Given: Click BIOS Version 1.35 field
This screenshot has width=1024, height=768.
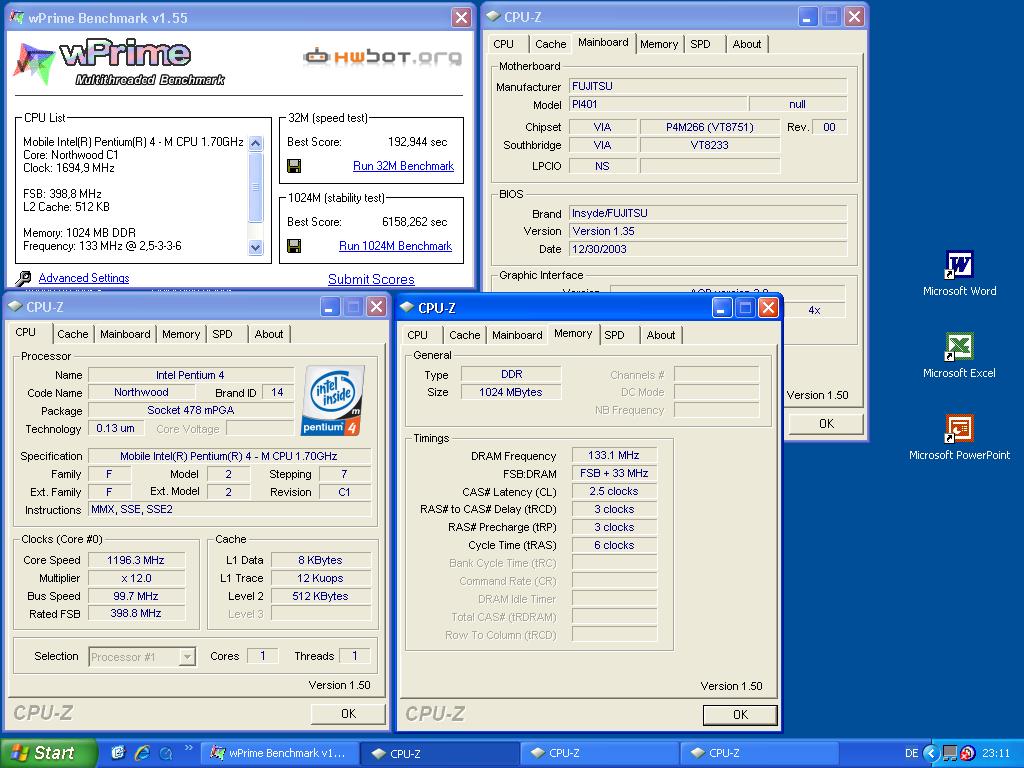Looking at the screenshot, I should [x=708, y=231].
